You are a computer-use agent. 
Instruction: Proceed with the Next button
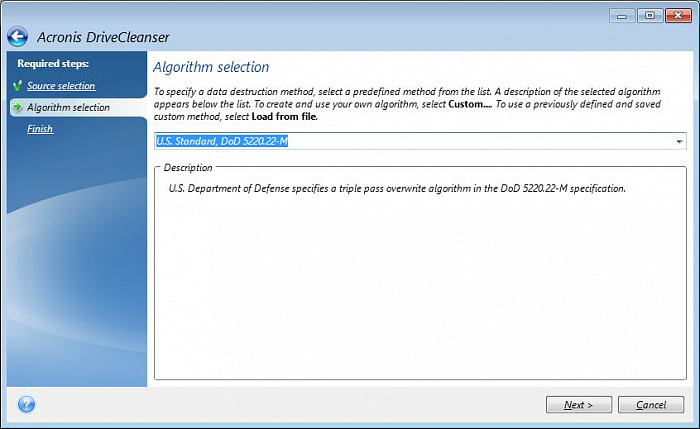coord(579,405)
